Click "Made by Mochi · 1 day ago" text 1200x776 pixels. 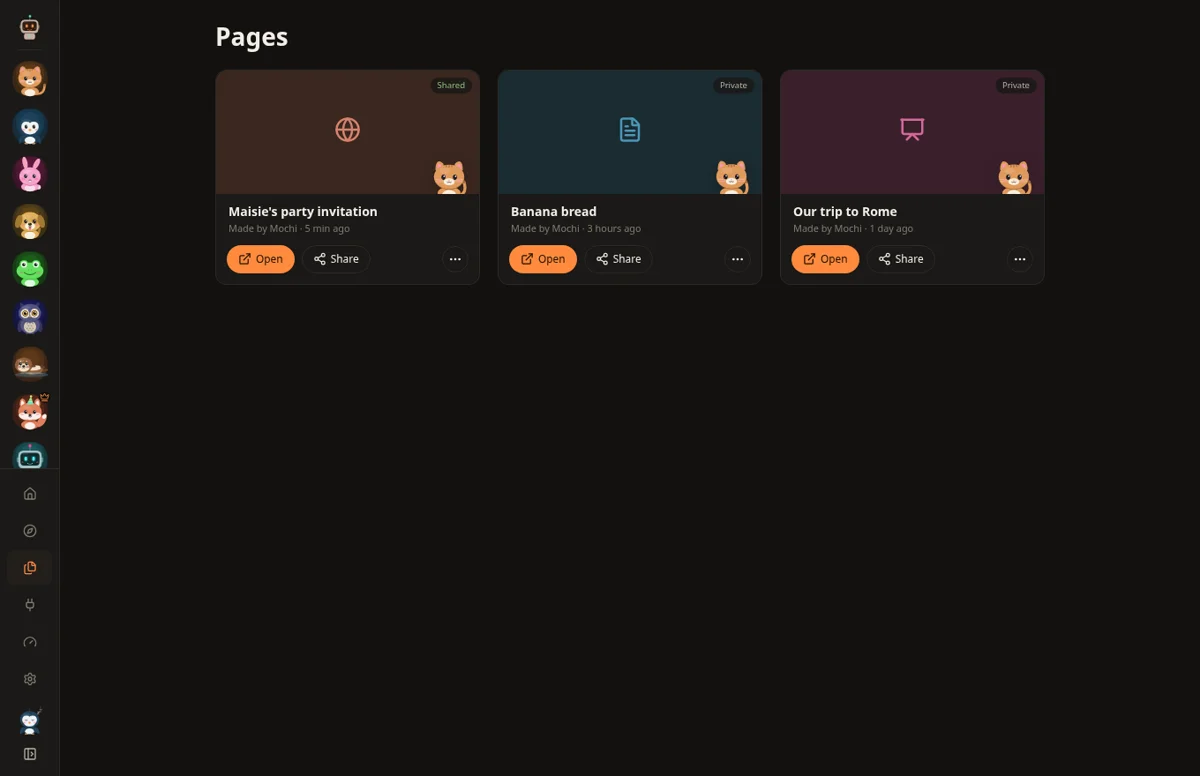tap(853, 229)
